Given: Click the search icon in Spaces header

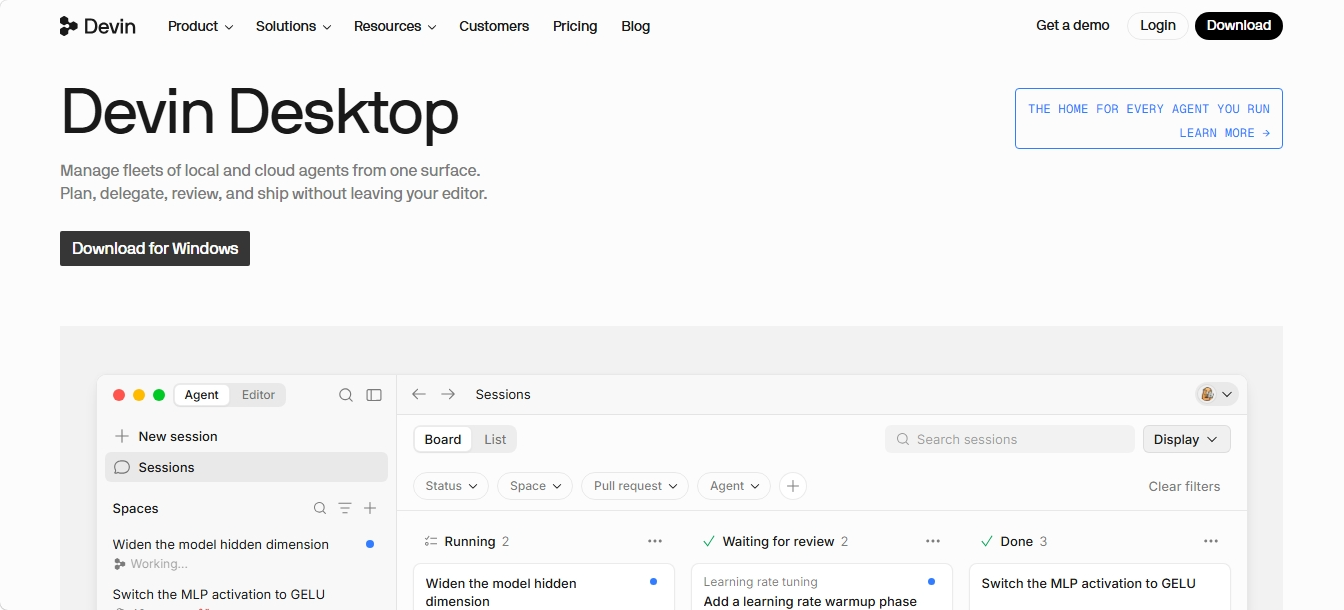Looking at the screenshot, I should [x=320, y=508].
